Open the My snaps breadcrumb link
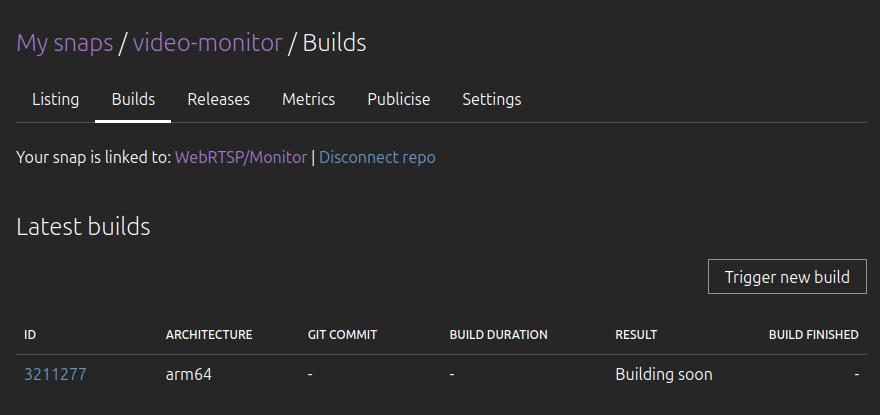880x415 pixels. 65,43
